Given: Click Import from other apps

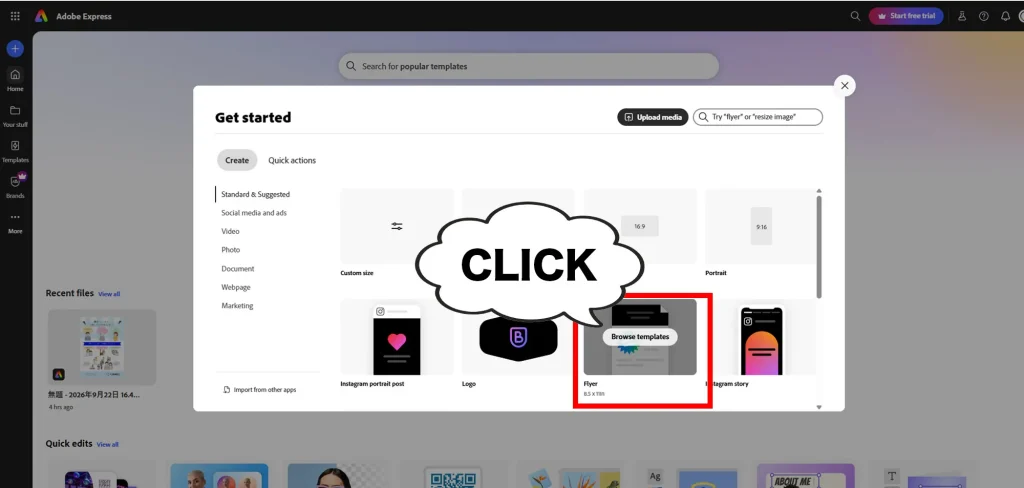Looking at the screenshot, I should [x=259, y=389].
